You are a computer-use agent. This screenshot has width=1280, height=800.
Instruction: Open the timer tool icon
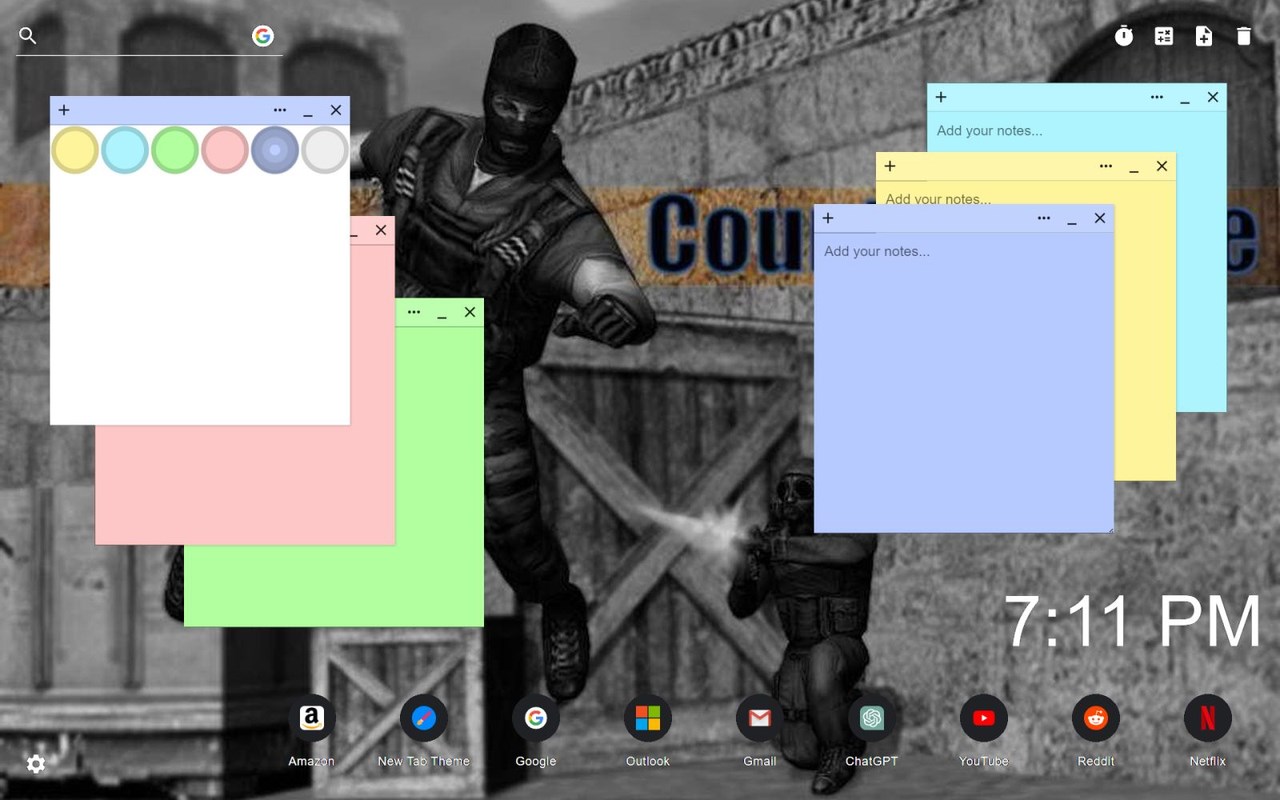(1124, 36)
